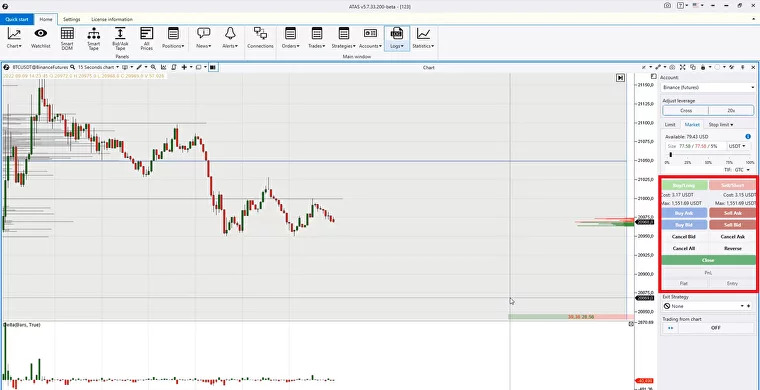Open the Bid/Ask Tape panel
760x390 pixels.
120,39
